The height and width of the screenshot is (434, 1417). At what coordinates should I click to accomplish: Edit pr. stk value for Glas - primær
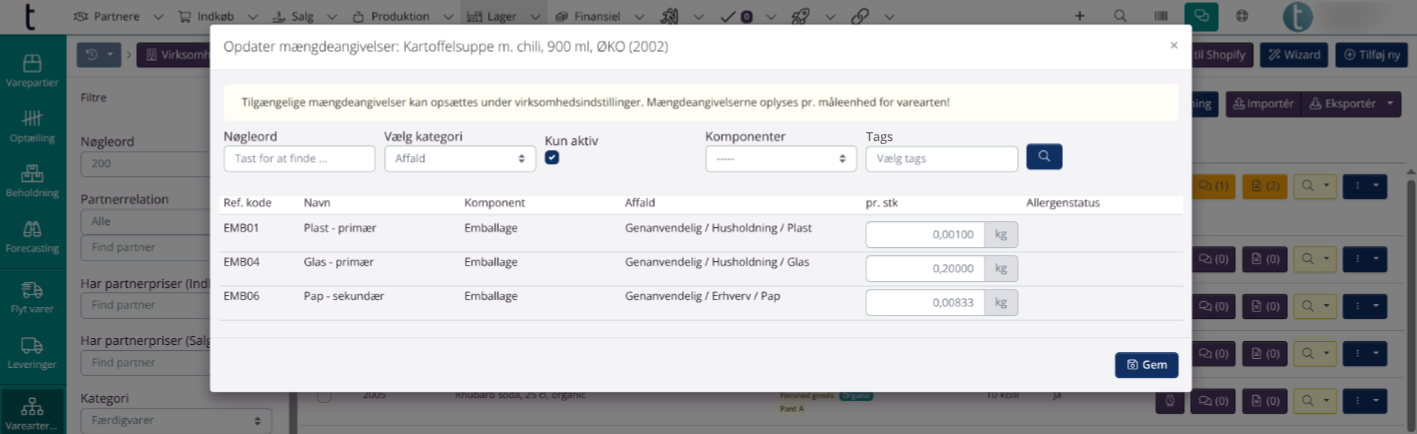(x=925, y=269)
